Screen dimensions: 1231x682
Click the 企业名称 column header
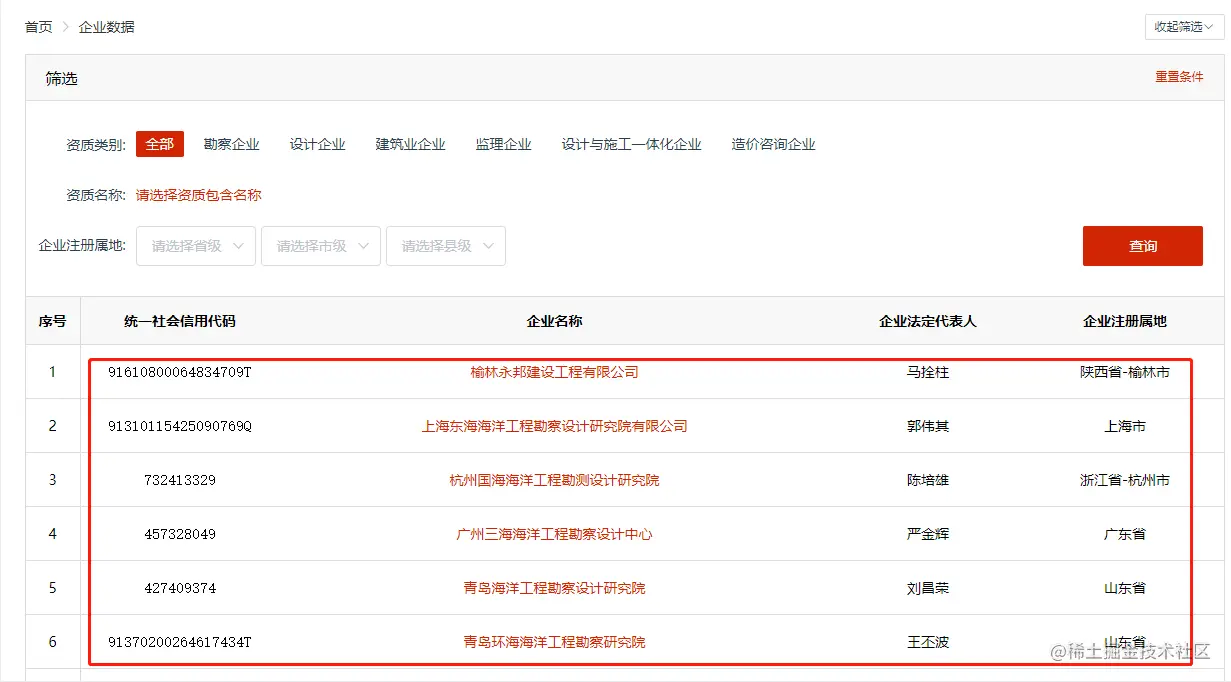[x=555, y=321]
